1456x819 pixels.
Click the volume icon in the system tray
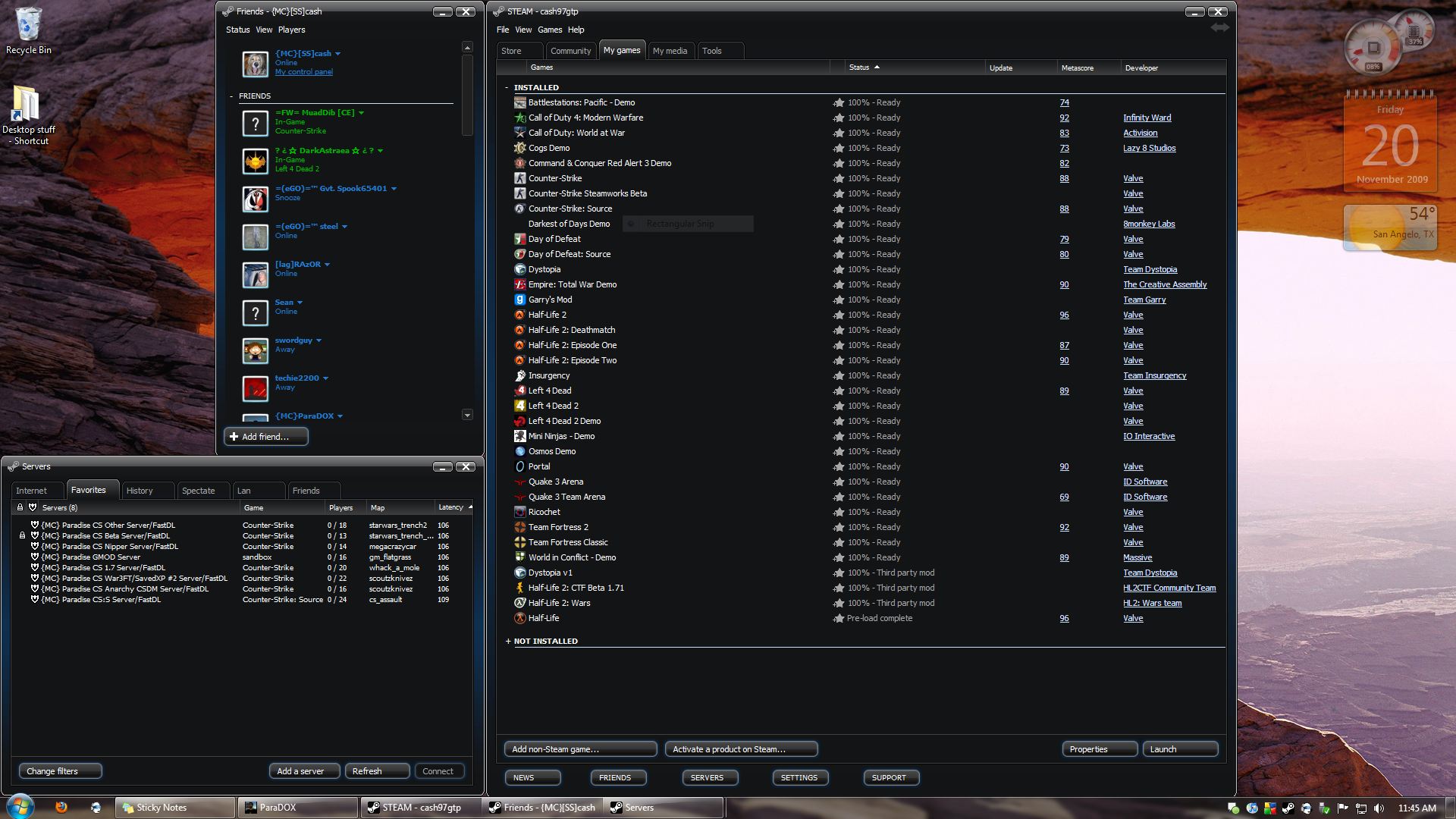(x=1379, y=808)
